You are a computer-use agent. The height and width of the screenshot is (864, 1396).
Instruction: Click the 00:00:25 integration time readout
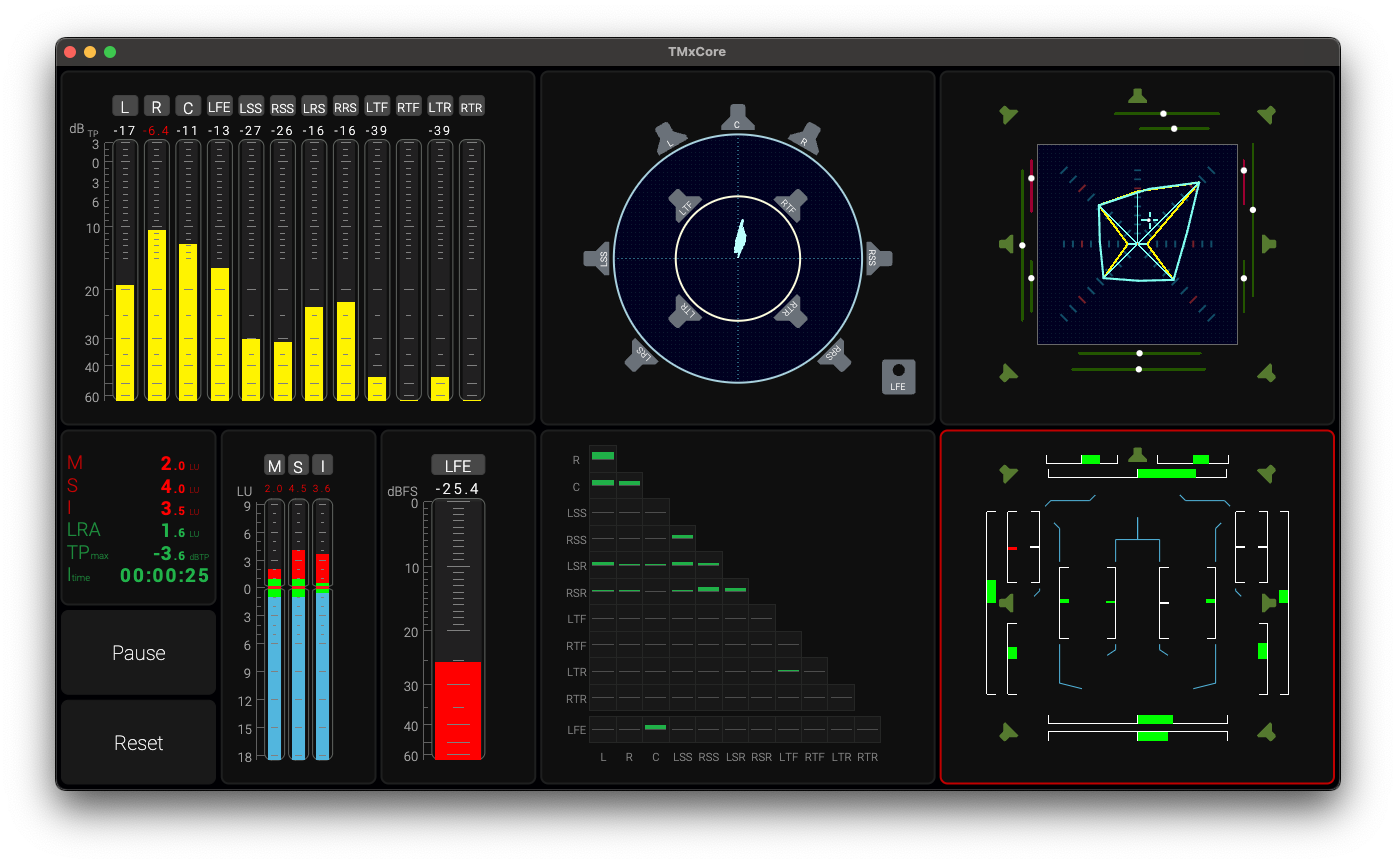click(x=164, y=575)
